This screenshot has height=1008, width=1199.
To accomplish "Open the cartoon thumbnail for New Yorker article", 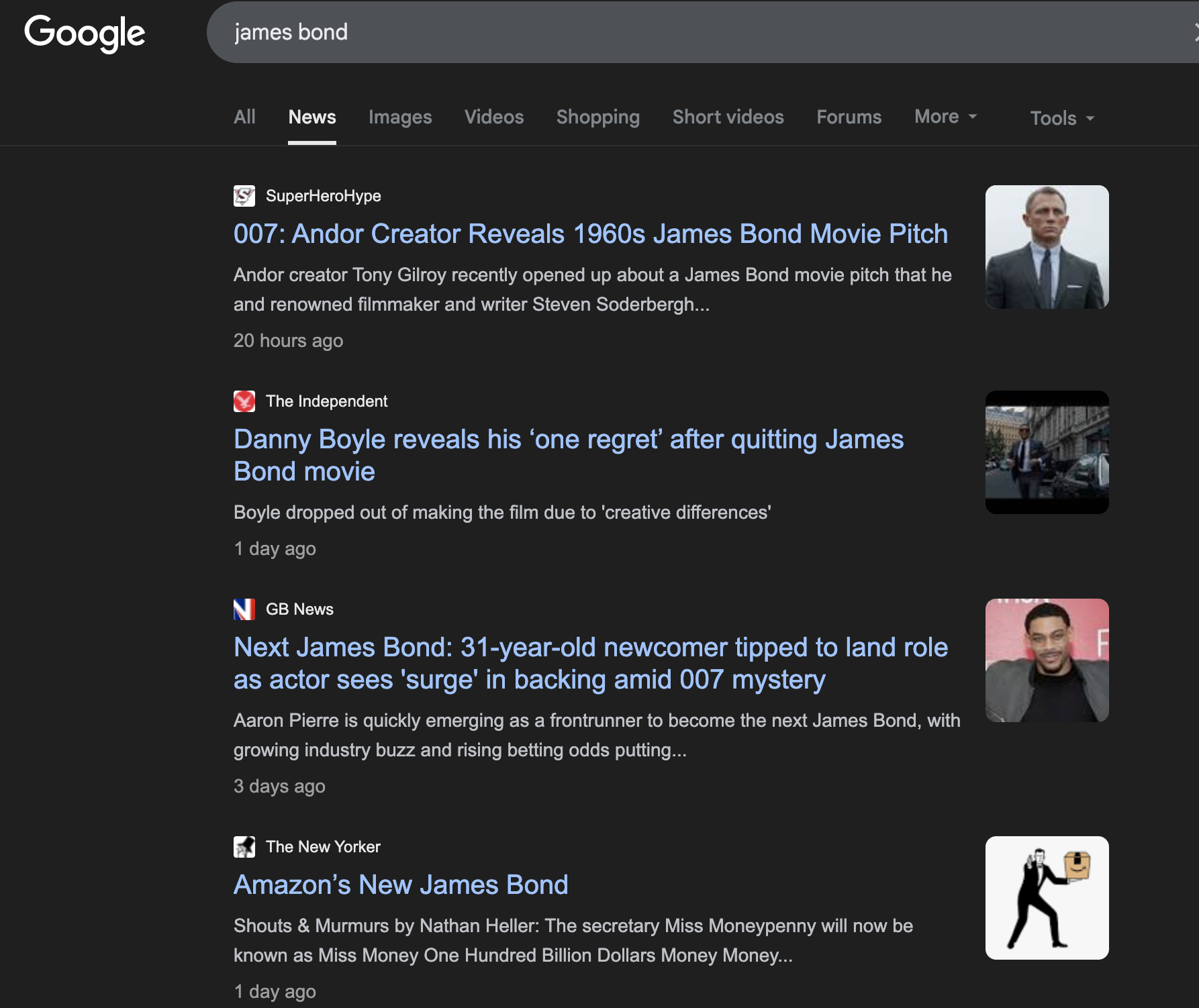I will click(x=1047, y=898).
